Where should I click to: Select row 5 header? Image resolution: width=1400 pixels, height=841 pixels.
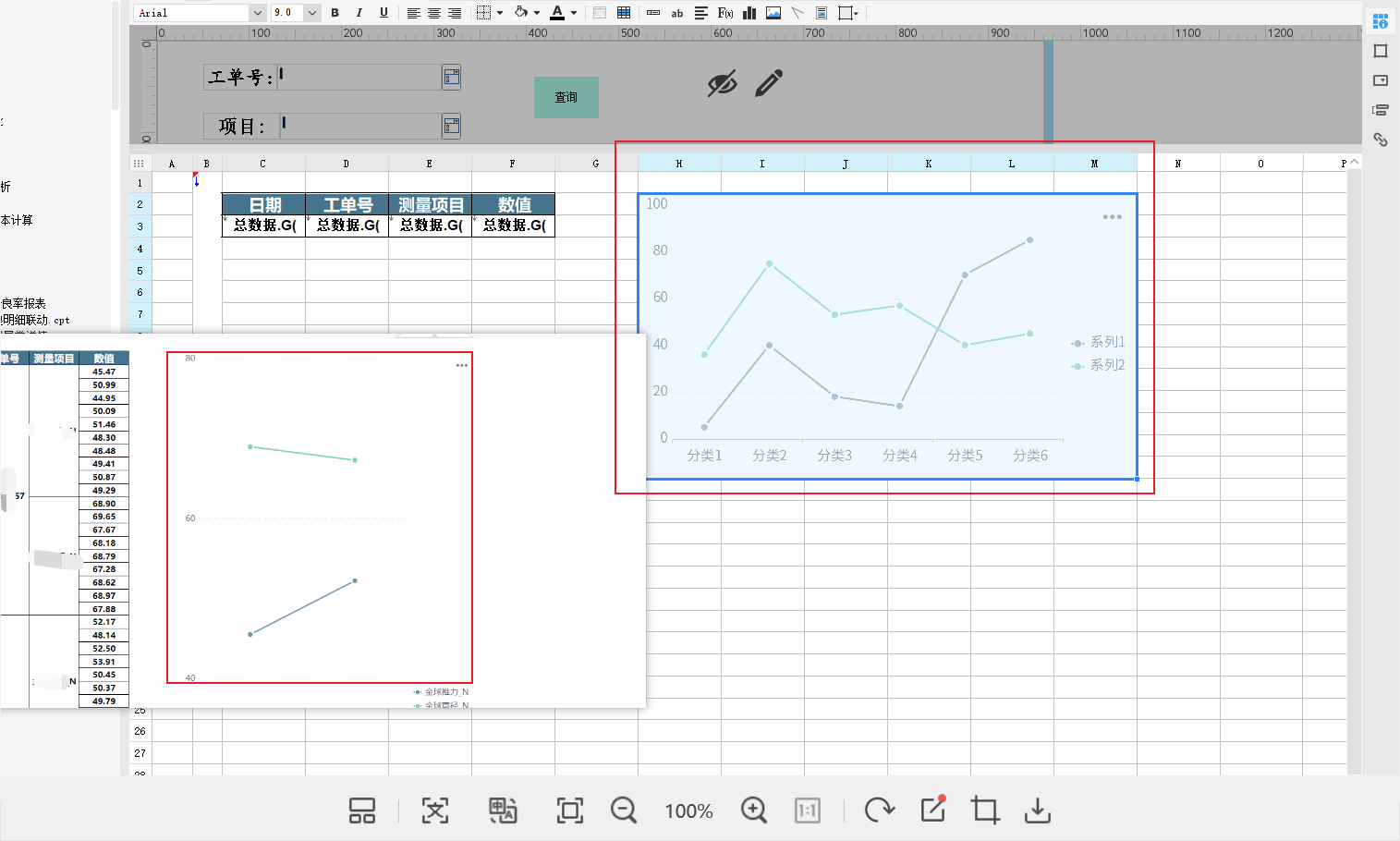(x=140, y=271)
